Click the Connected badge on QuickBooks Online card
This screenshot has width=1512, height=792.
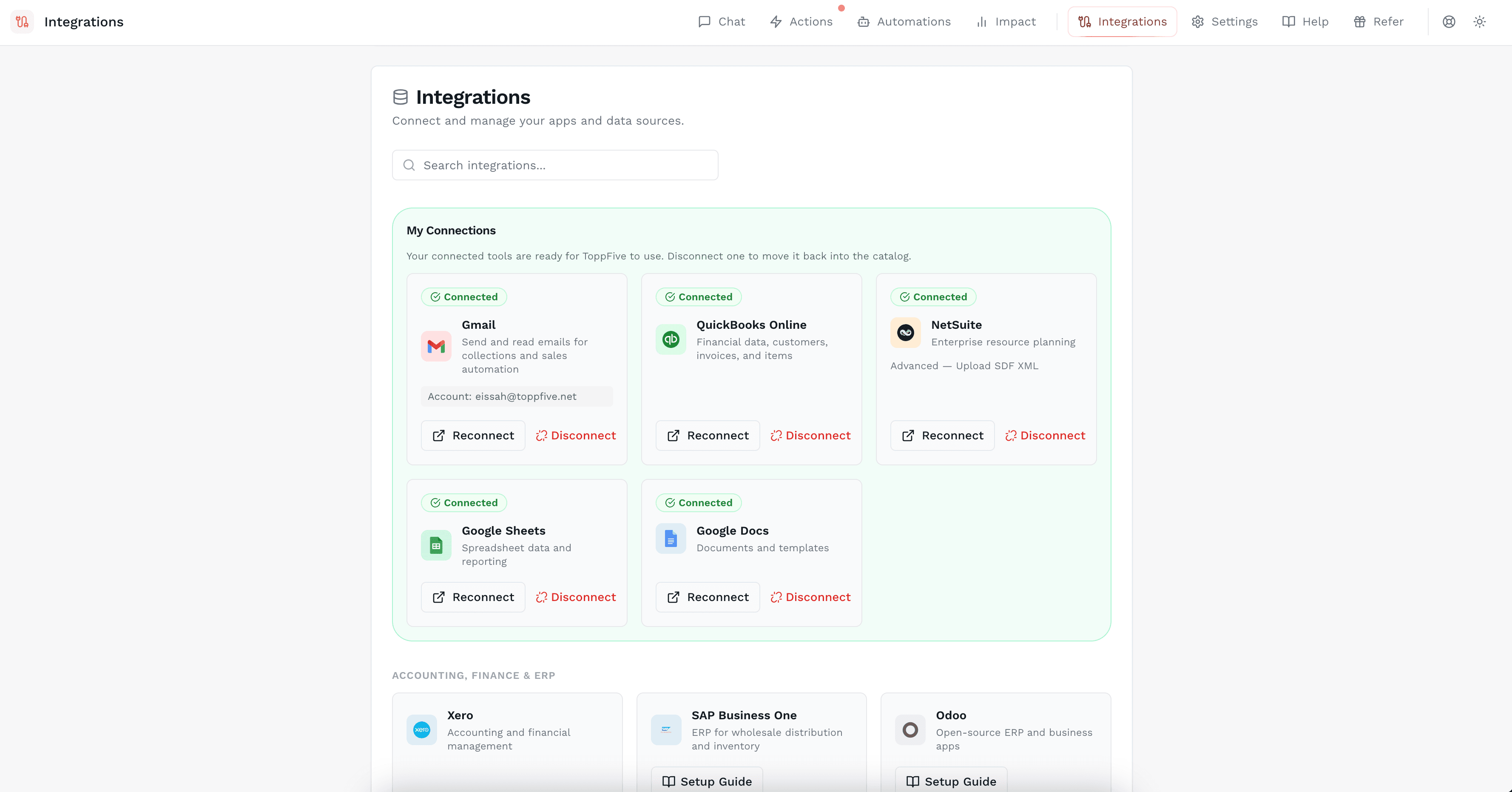pos(699,297)
